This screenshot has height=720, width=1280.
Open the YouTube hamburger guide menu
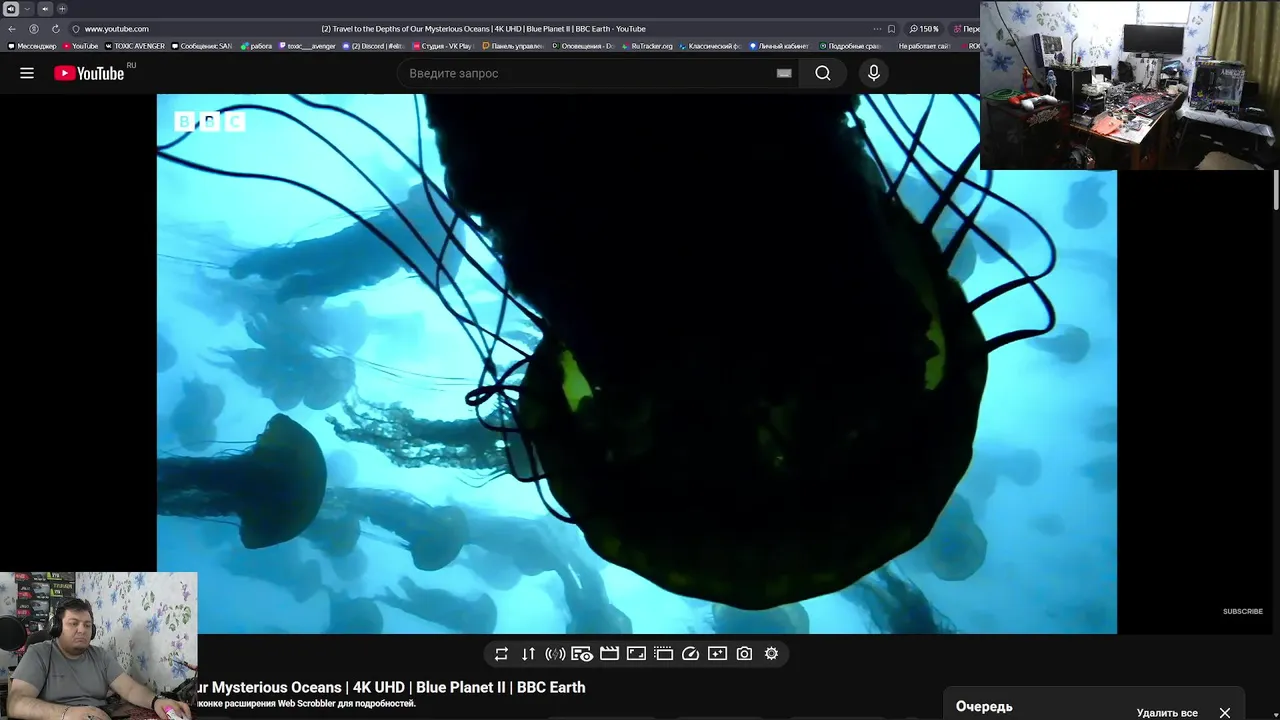click(x=27, y=73)
